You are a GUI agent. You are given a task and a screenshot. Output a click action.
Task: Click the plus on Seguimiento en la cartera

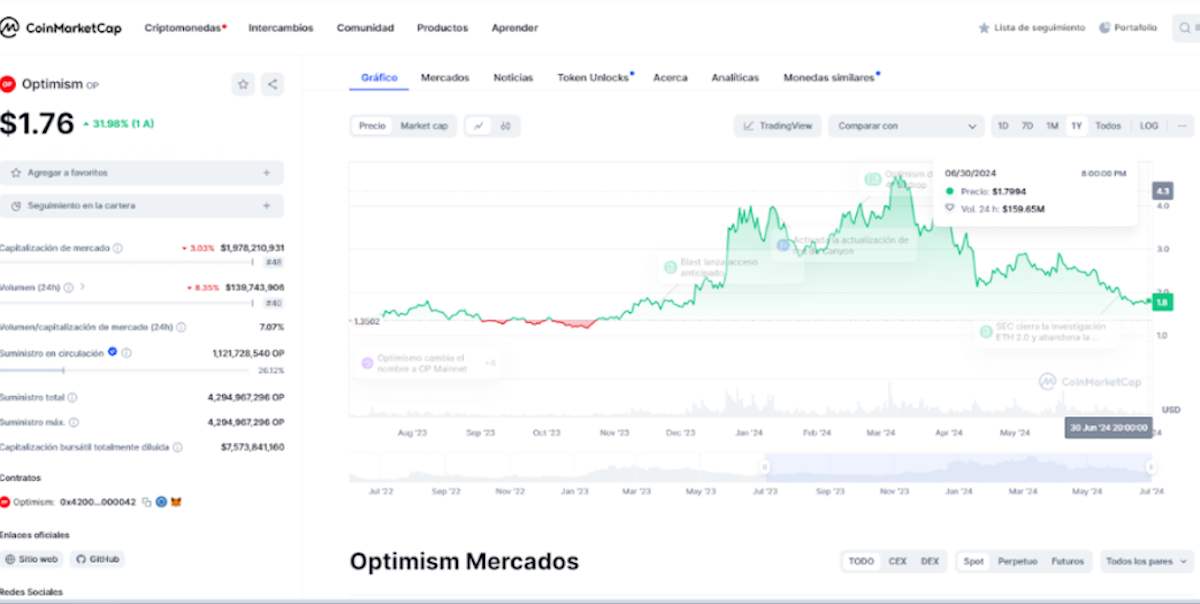267,207
